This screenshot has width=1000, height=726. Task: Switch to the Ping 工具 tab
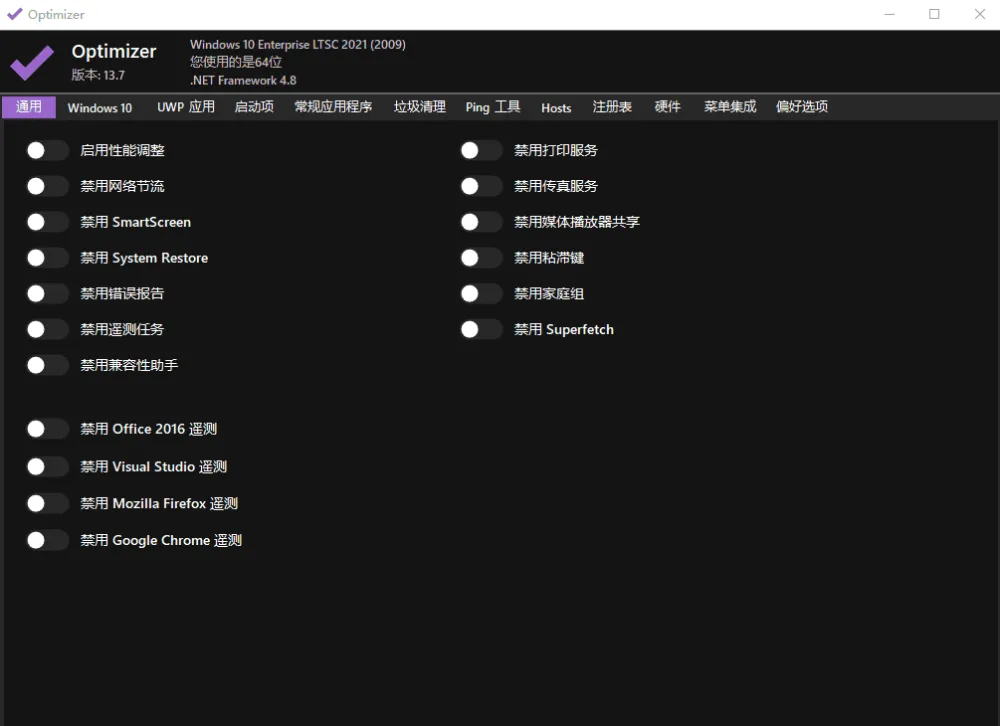point(492,107)
